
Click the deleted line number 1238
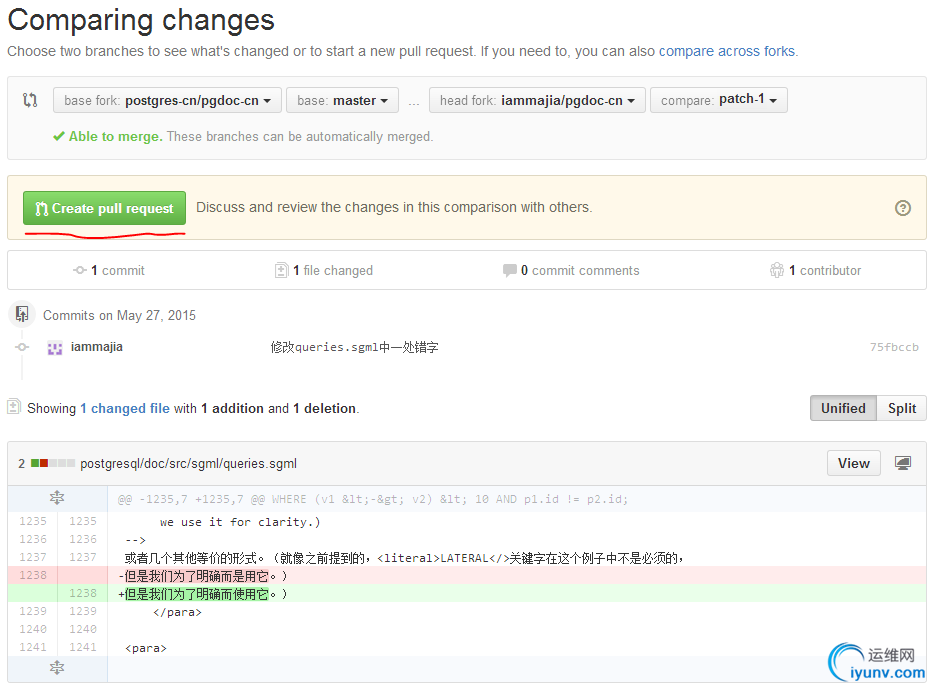point(33,575)
